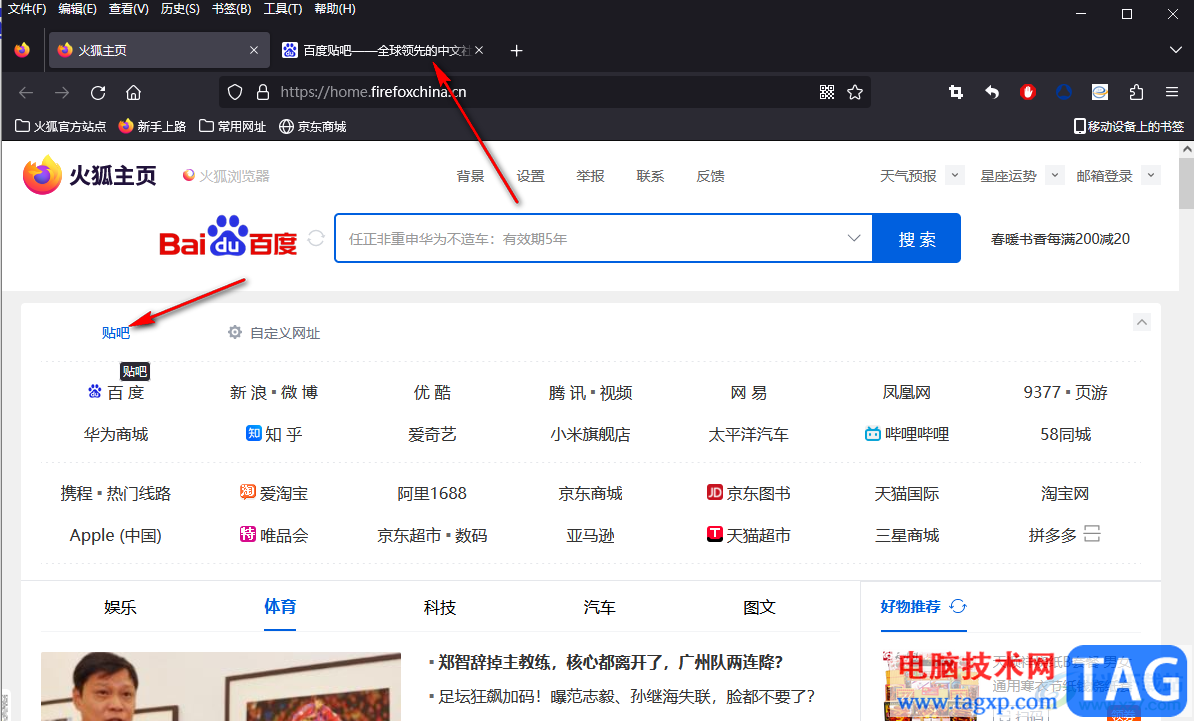Expand the 星座运势 dropdown

1055,175
